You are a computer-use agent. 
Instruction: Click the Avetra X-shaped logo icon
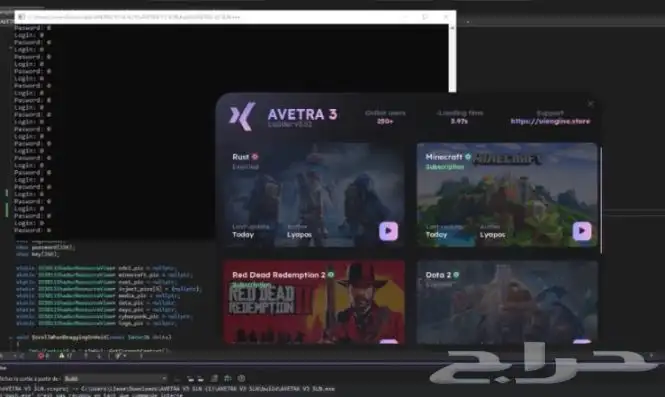pos(242,116)
